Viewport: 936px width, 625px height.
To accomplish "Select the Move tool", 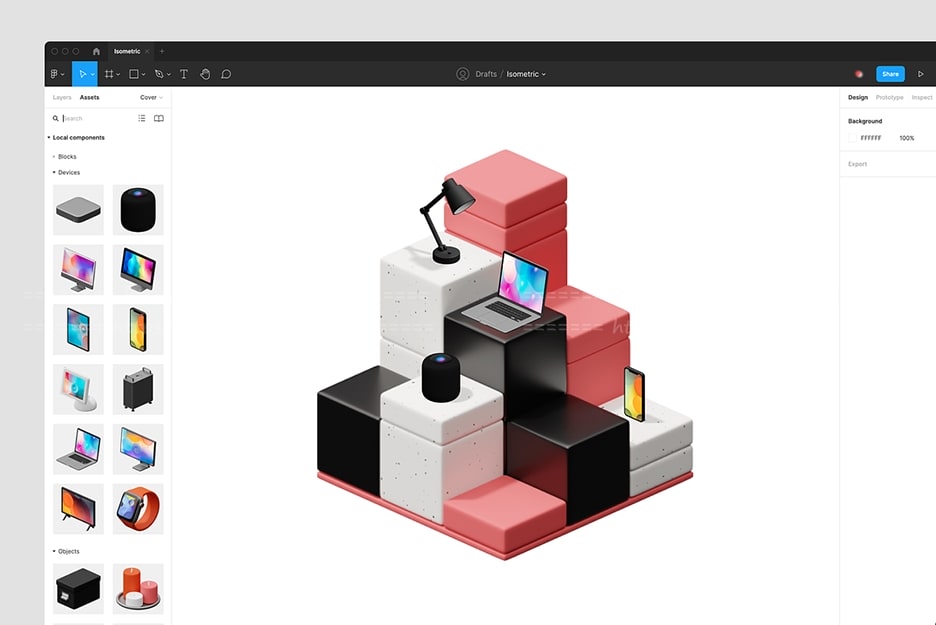I will coord(82,74).
